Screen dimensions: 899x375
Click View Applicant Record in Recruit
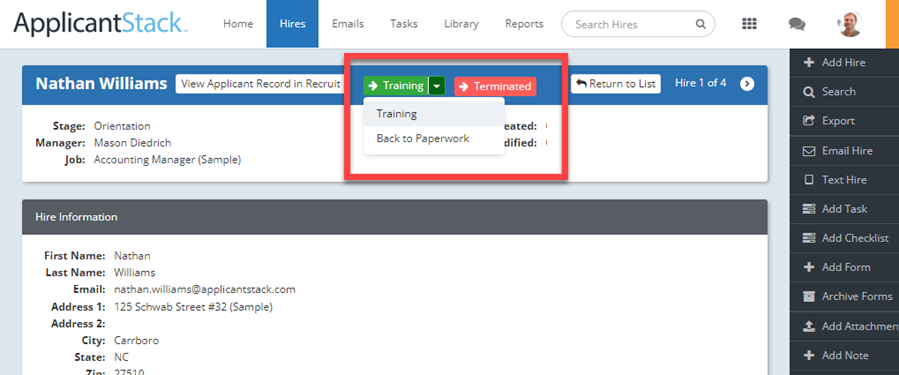[x=261, y=84]
